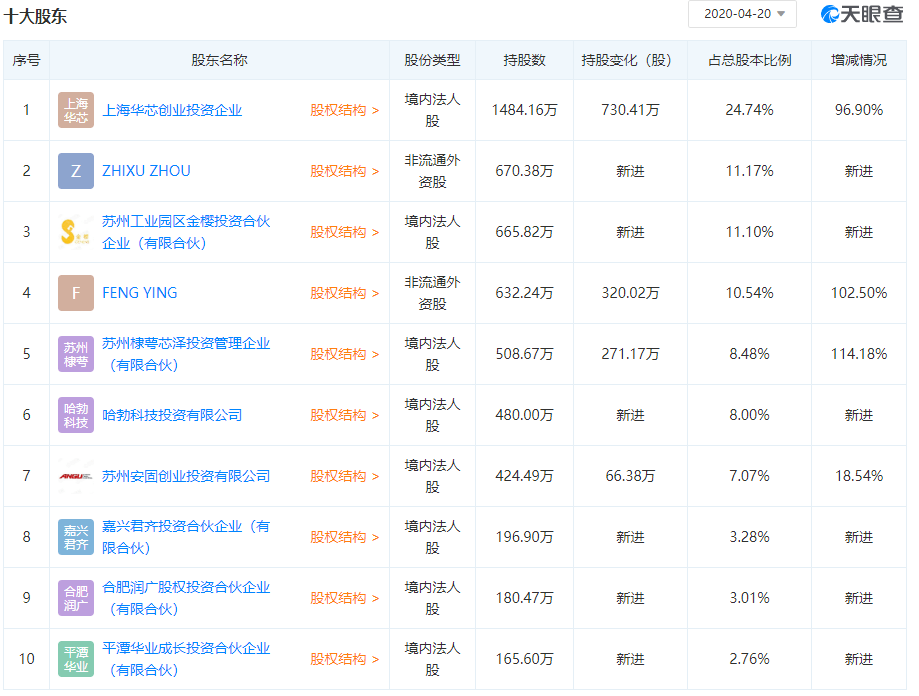The image size is (919, 696).
Task: Click the F avatar for FENG YING
Action: [76, 293]
